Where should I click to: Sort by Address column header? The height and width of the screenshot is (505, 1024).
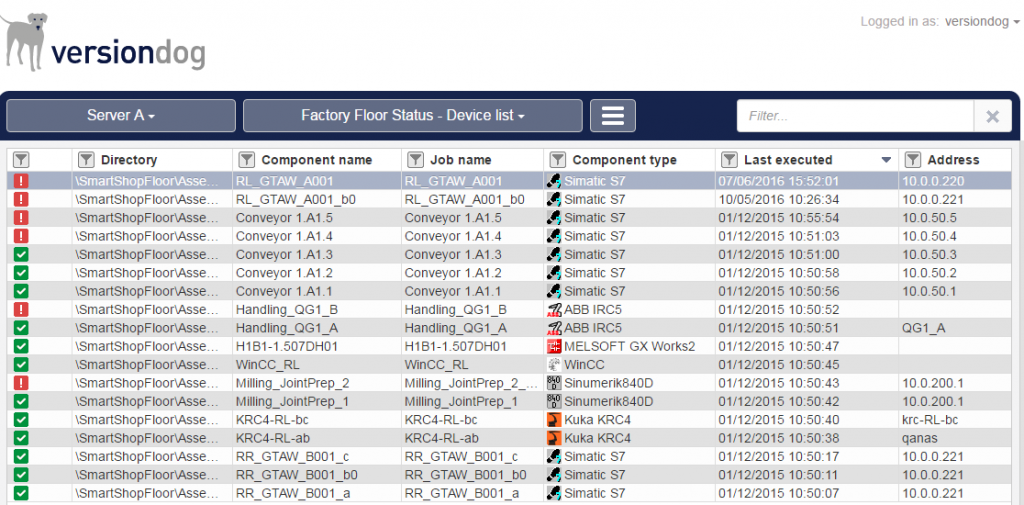coord(953,160)
